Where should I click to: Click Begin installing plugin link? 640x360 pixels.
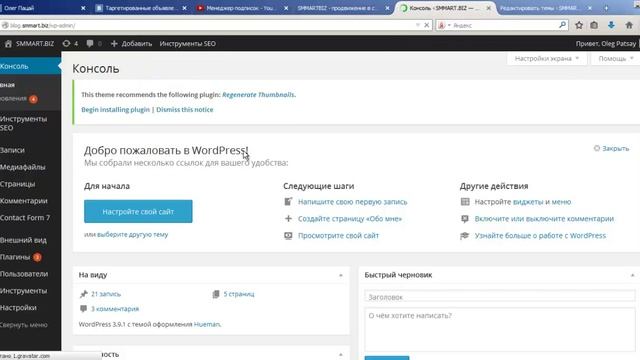(x=116, y=109)
